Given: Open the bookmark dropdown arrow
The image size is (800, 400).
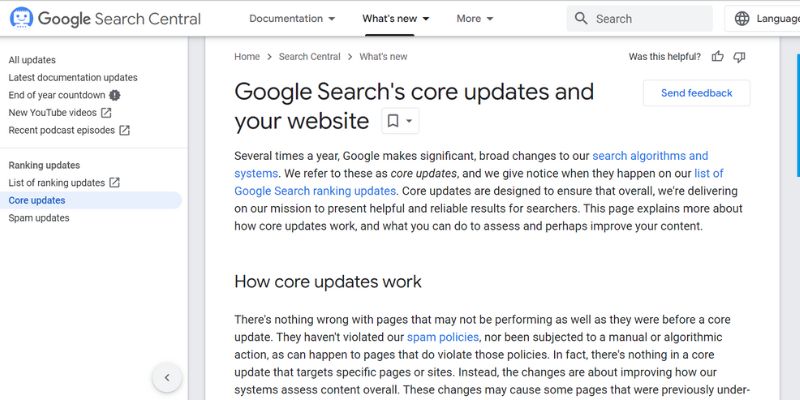Looking at the screenshot, I should click(409, 121).
